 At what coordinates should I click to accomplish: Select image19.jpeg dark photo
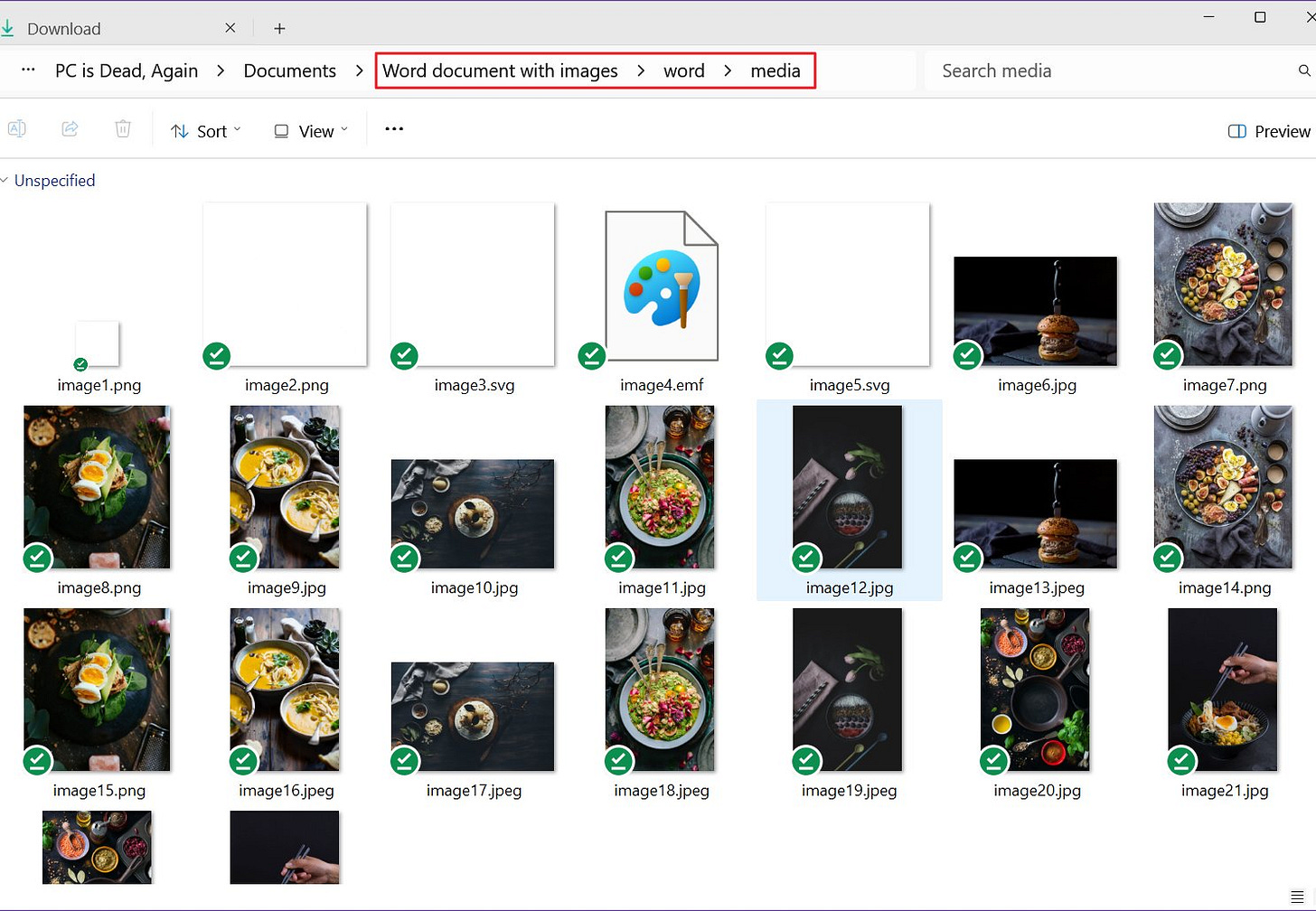click(x=848, y=690)
